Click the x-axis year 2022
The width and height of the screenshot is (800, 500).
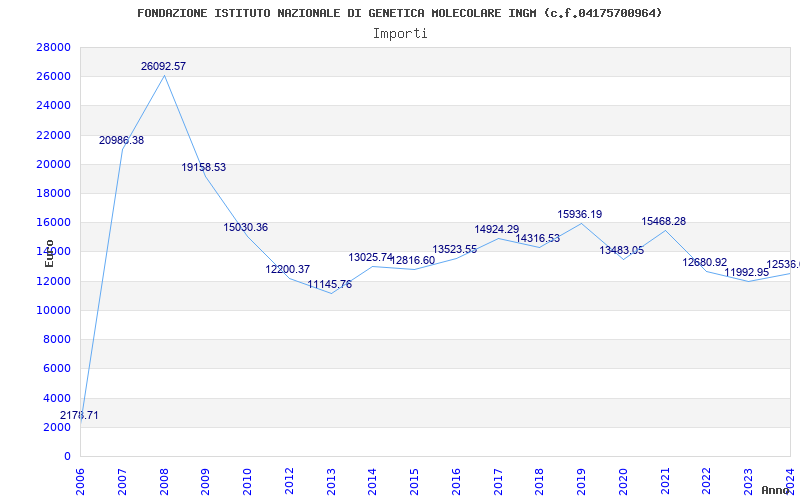click(x=707, y=482)
